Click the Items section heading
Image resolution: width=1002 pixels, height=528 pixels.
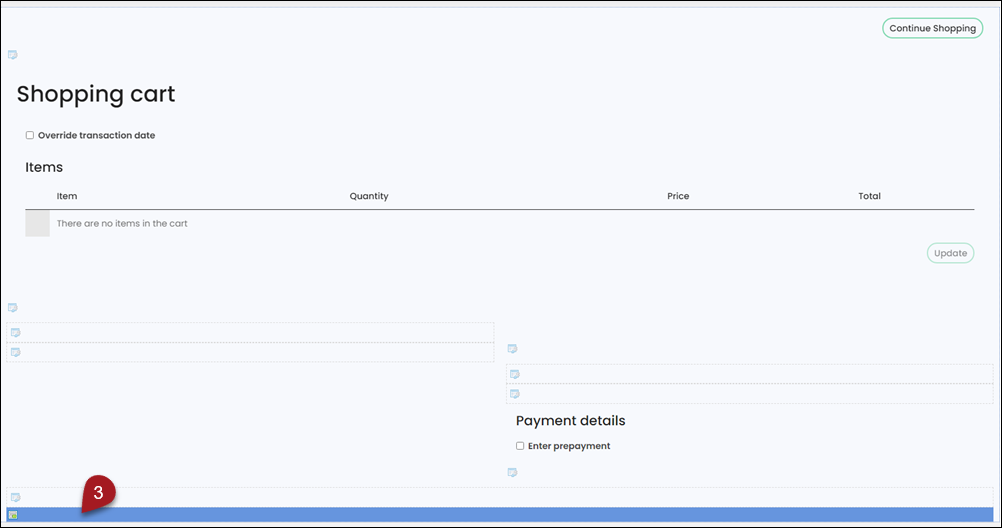pyautogui.click(x=44, y=167)
